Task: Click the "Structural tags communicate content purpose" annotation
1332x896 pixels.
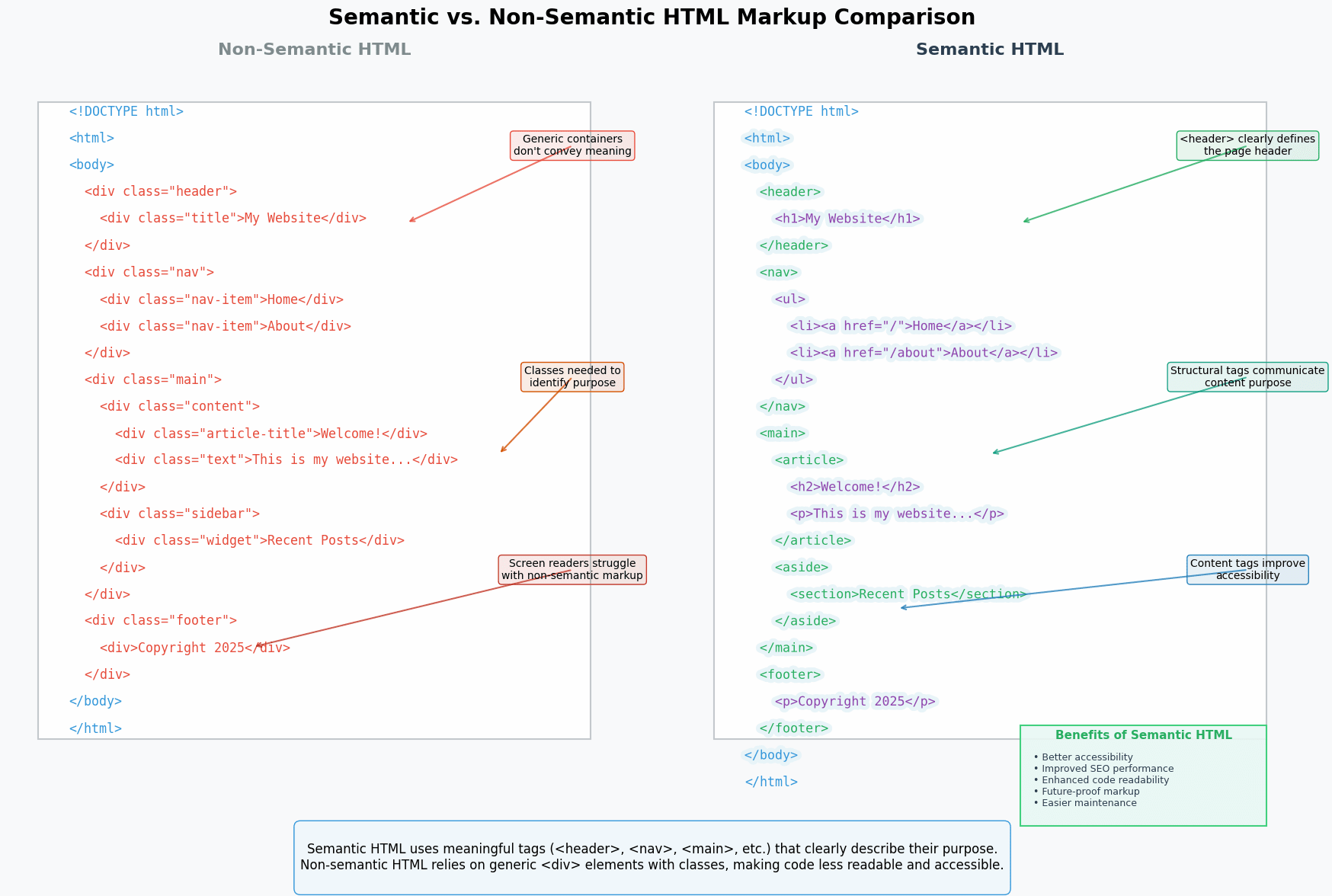Action: point(1247,376)
